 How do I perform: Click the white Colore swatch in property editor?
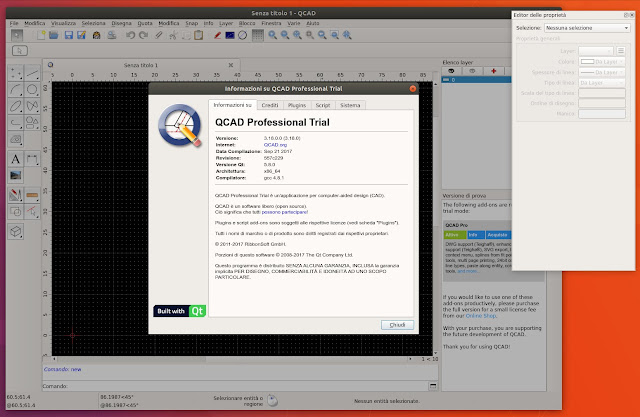pos(587,62)
